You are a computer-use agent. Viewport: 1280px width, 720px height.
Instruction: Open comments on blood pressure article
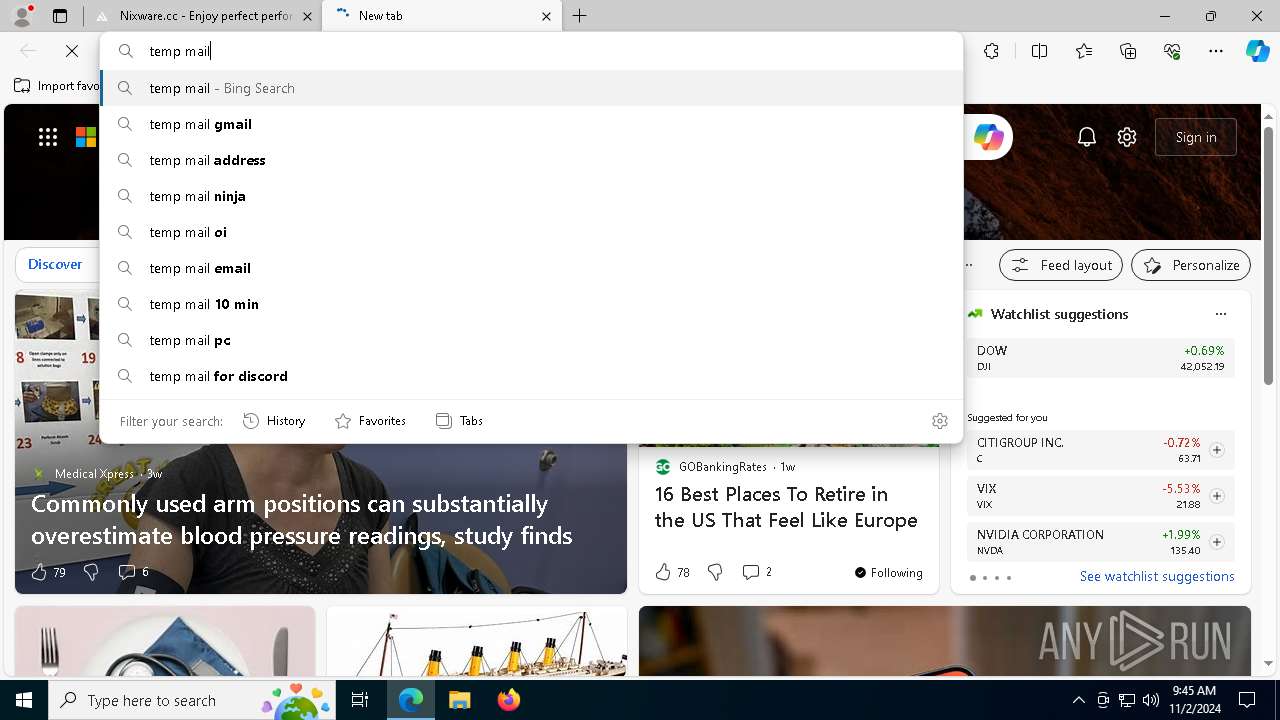133,572
